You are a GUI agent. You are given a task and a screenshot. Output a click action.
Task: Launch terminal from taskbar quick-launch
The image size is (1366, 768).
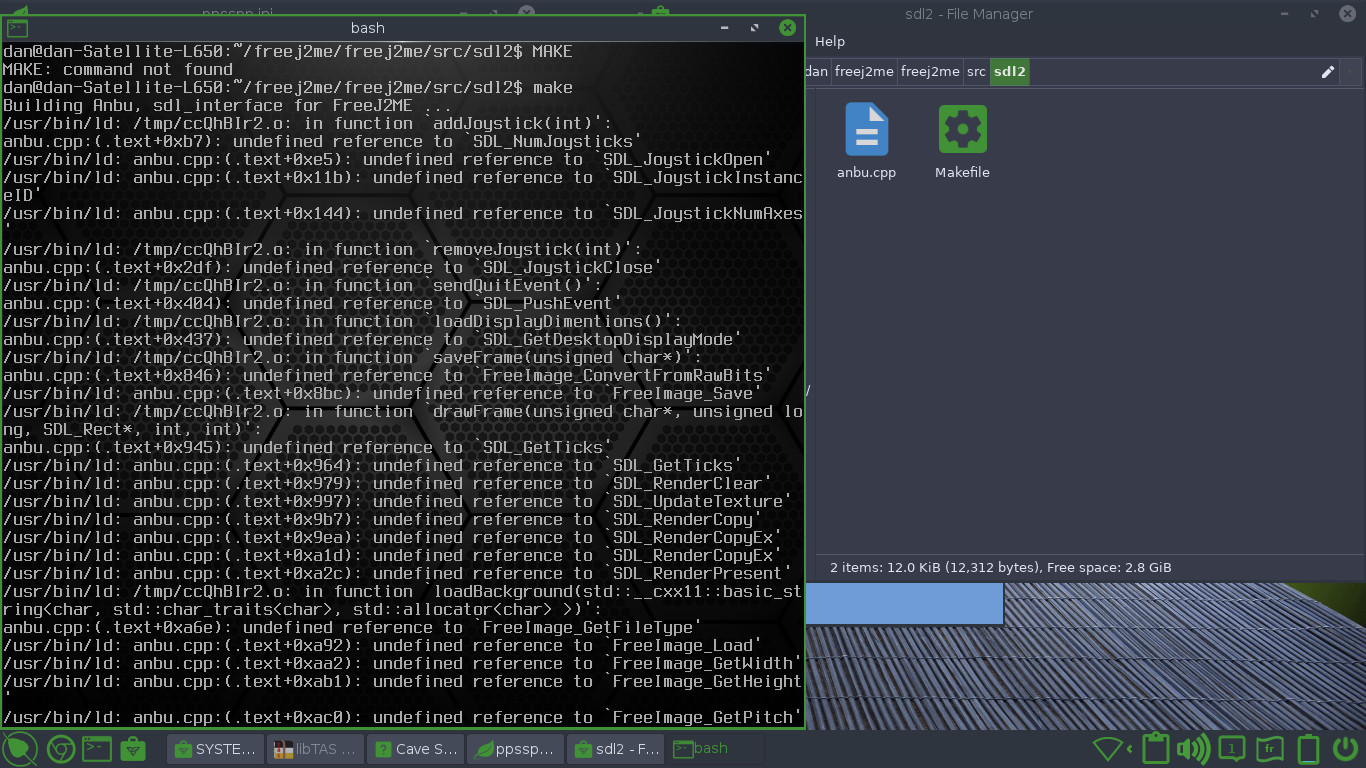[97, 748]
